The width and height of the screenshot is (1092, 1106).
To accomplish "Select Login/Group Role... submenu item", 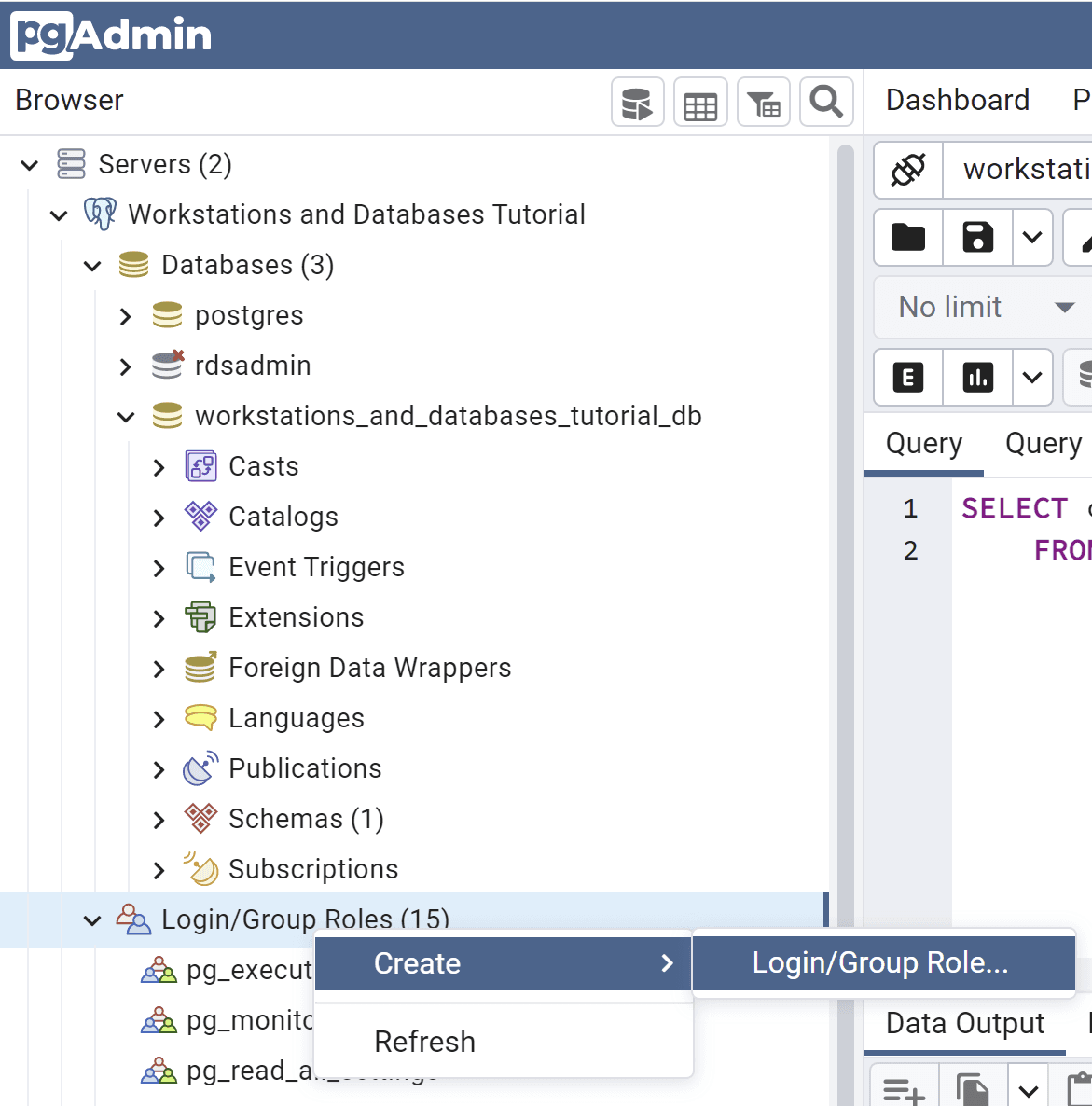I will pos(882,963).
